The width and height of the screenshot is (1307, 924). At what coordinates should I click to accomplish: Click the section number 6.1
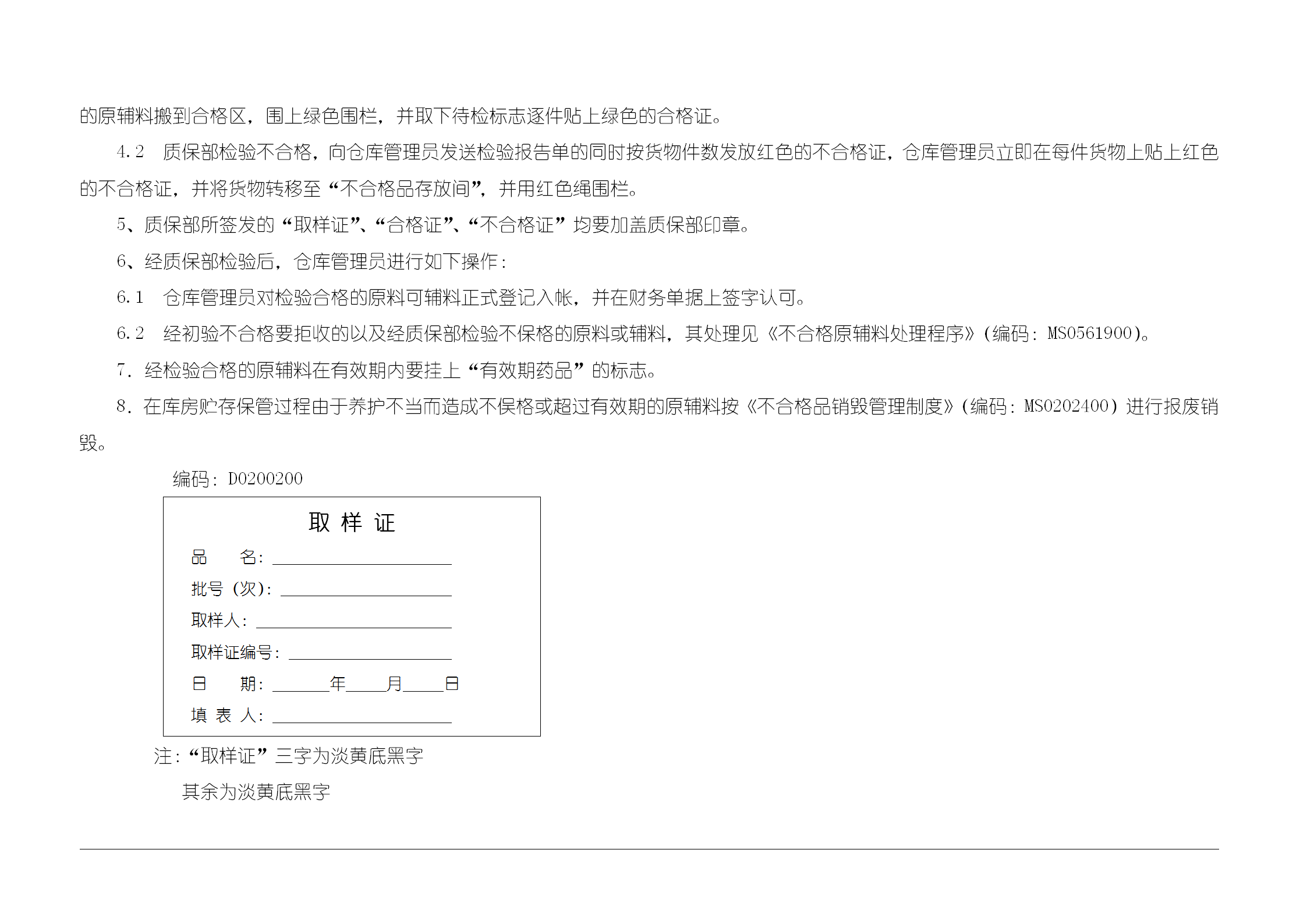coord(130,298)
